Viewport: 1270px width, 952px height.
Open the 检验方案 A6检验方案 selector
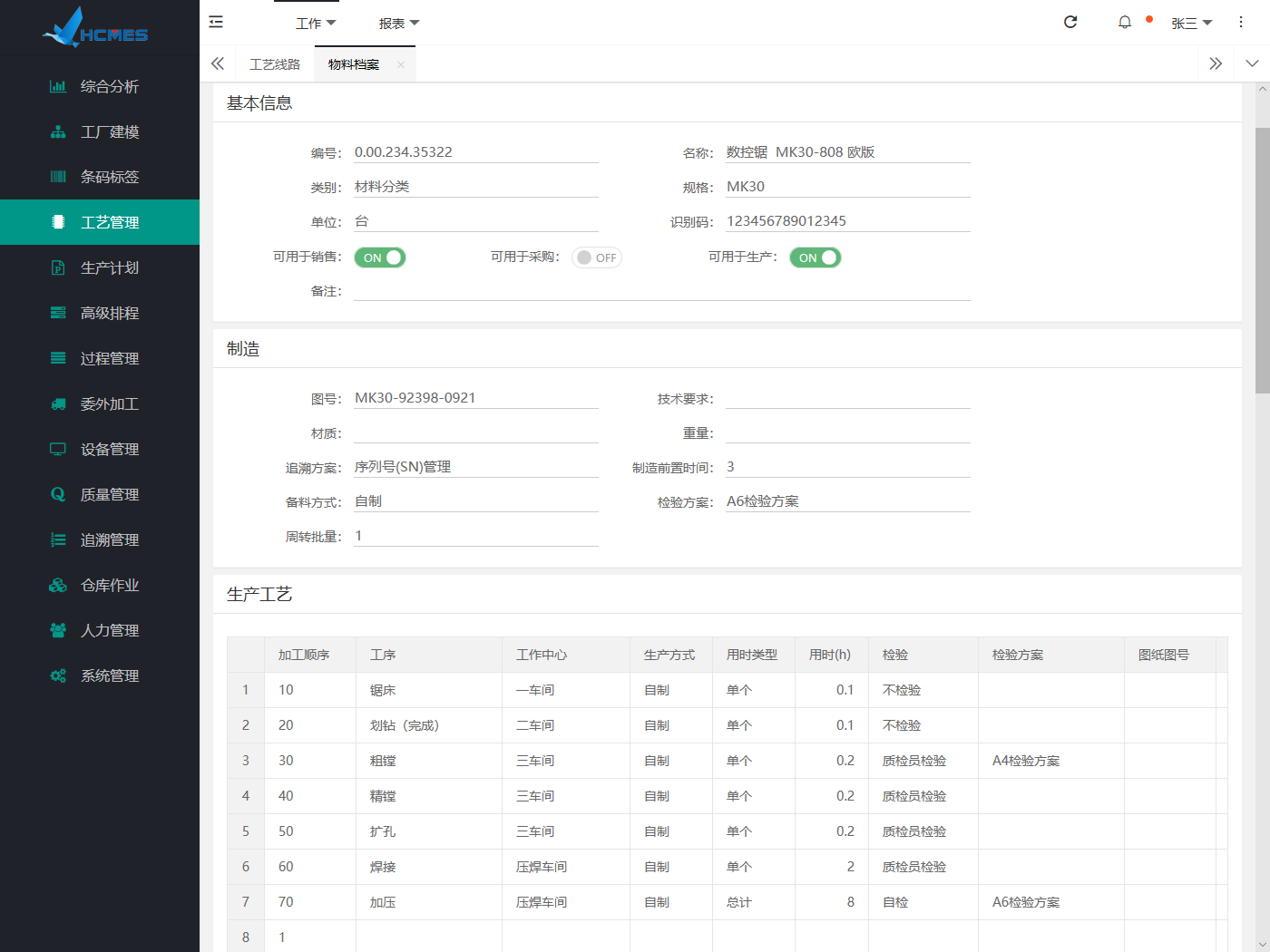coord(848,501)
